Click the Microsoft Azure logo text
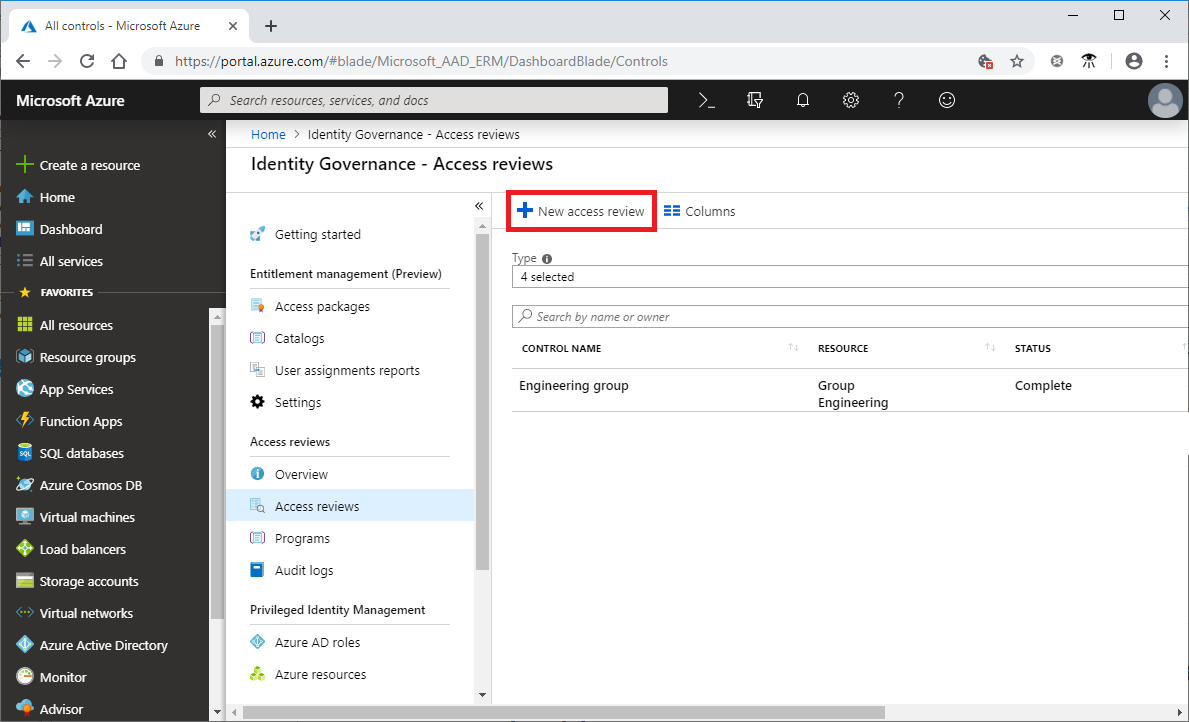Screen dimensions: 1189x722 tap(70, 100)
